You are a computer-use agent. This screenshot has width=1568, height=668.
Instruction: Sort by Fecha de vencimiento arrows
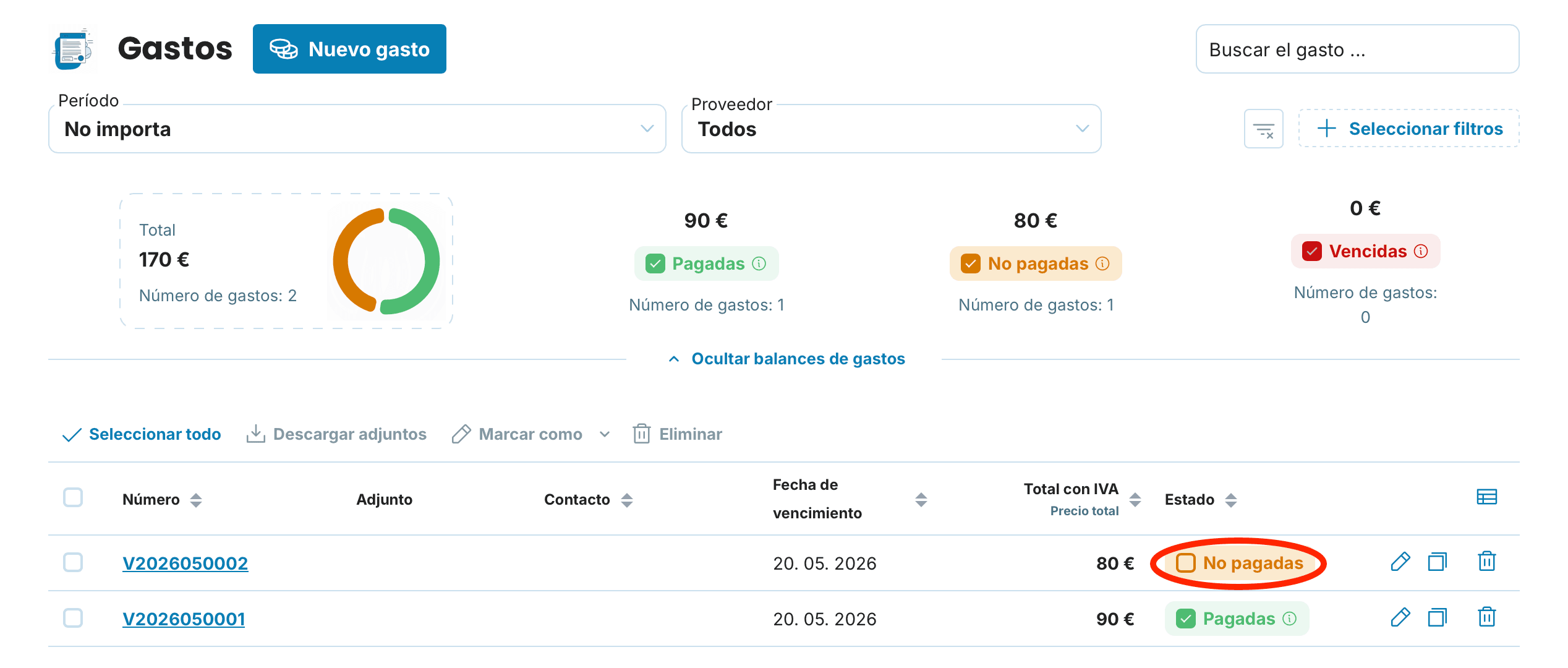coord(921,500)
